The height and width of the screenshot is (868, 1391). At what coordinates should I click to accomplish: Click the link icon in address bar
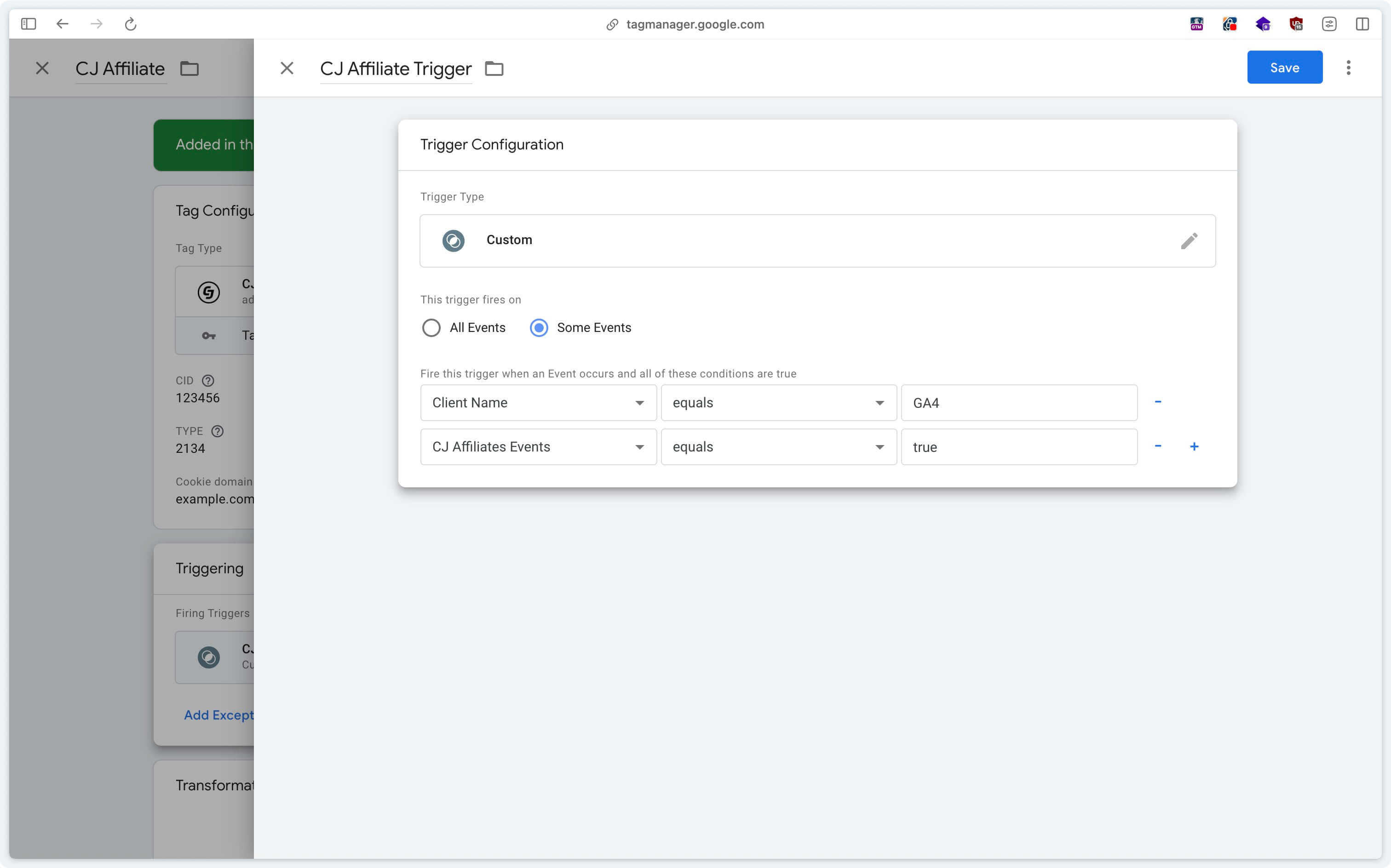click(x=612, y=24)
